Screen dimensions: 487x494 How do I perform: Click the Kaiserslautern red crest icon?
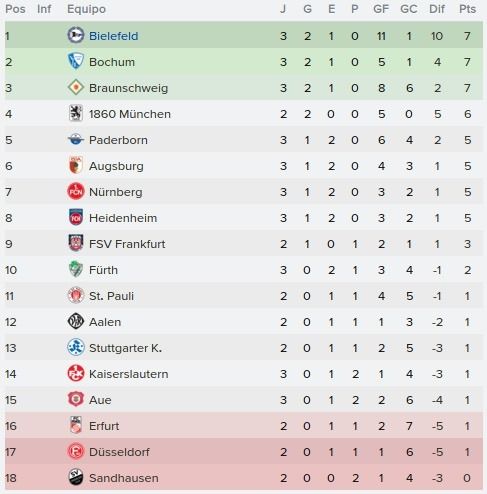pyautogui.click(x=76, y=374)
